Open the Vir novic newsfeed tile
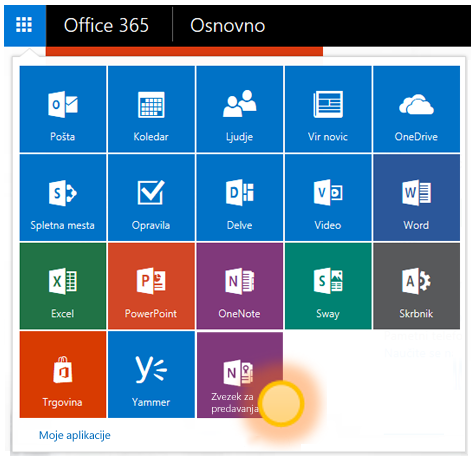The height and width of the screenshot is (456, 471). pos(328,109)
